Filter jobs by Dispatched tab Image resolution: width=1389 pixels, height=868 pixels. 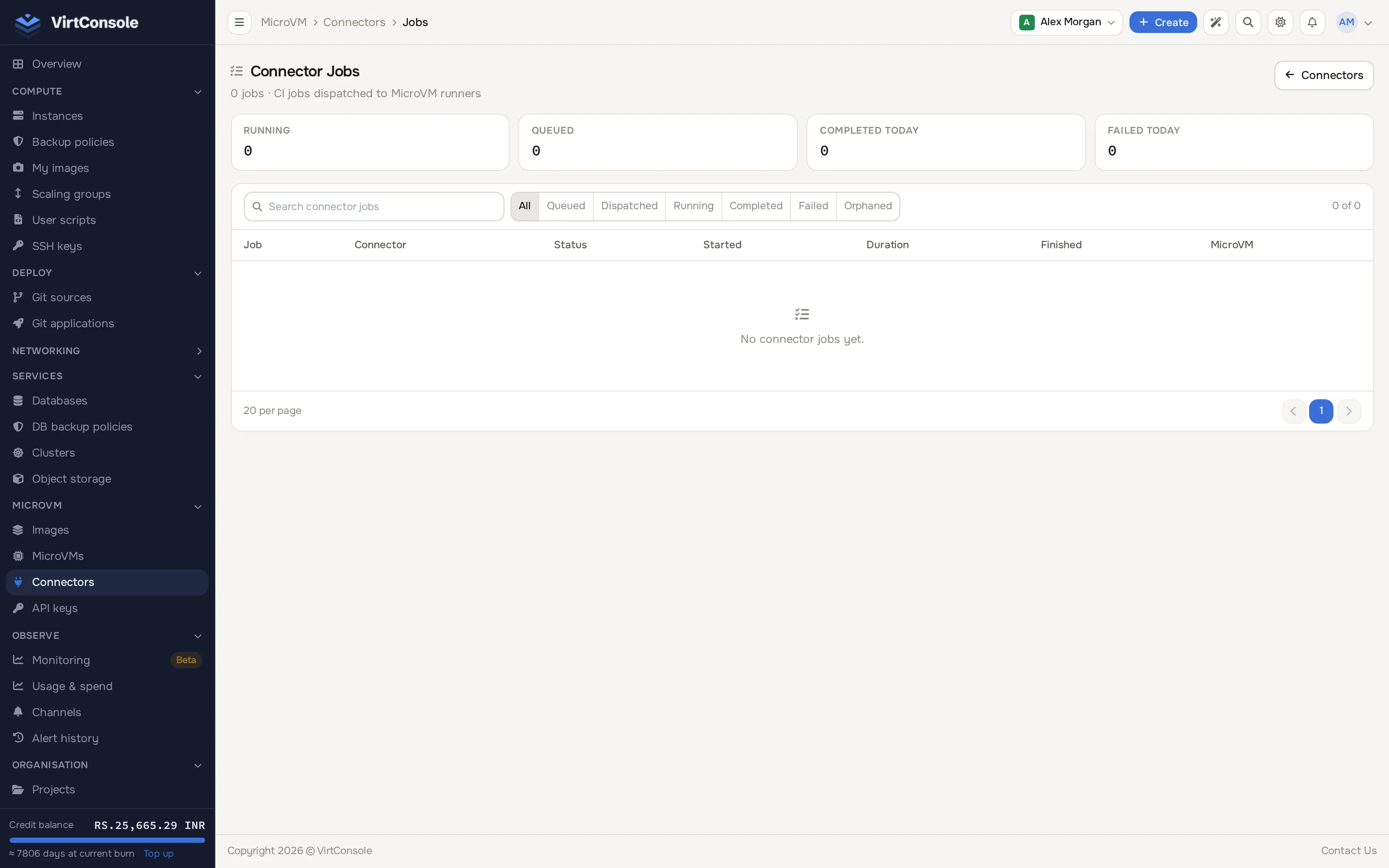[x=629, y=206]
